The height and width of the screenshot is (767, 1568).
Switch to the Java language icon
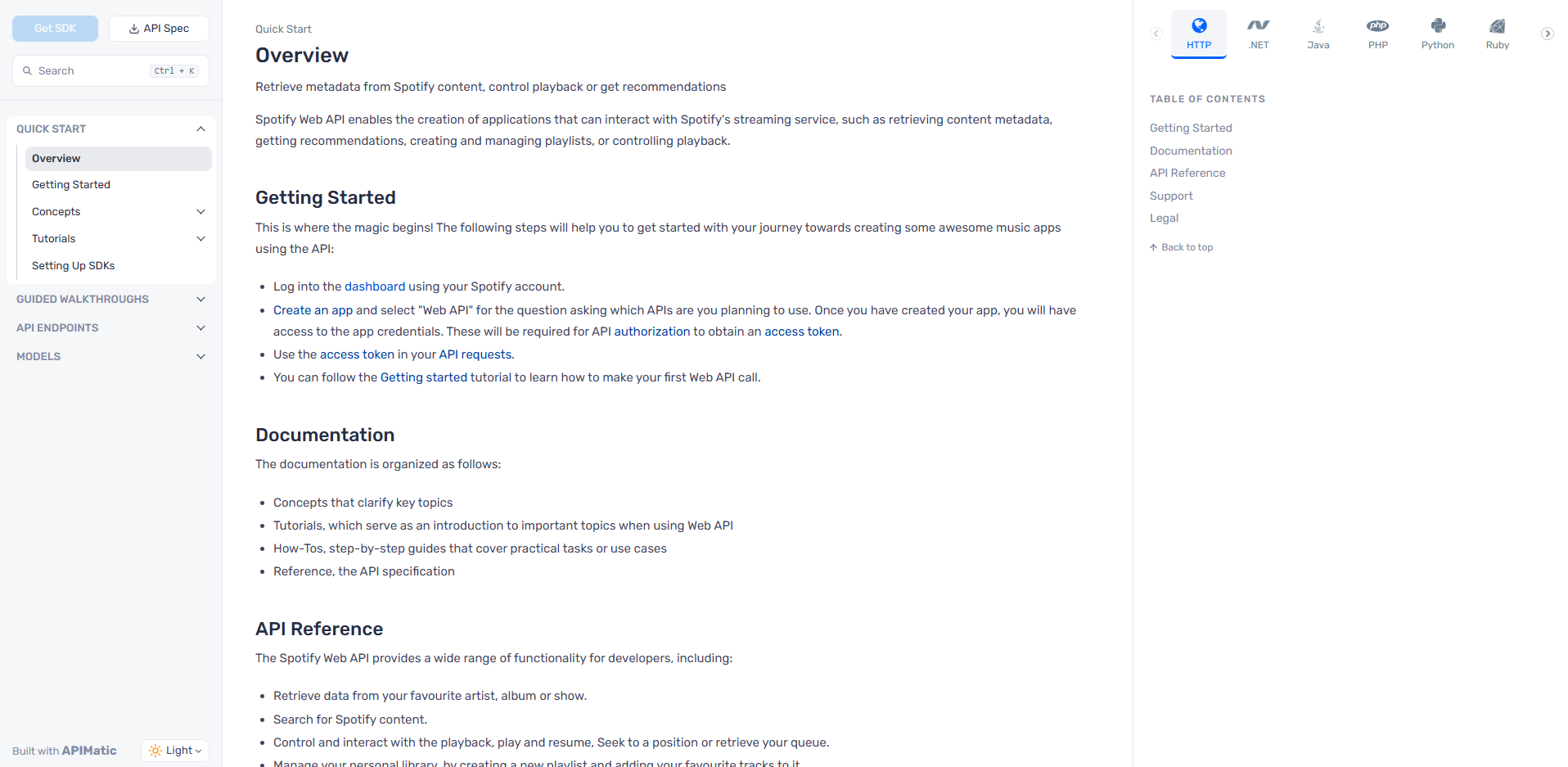[x=1318, y=26]
